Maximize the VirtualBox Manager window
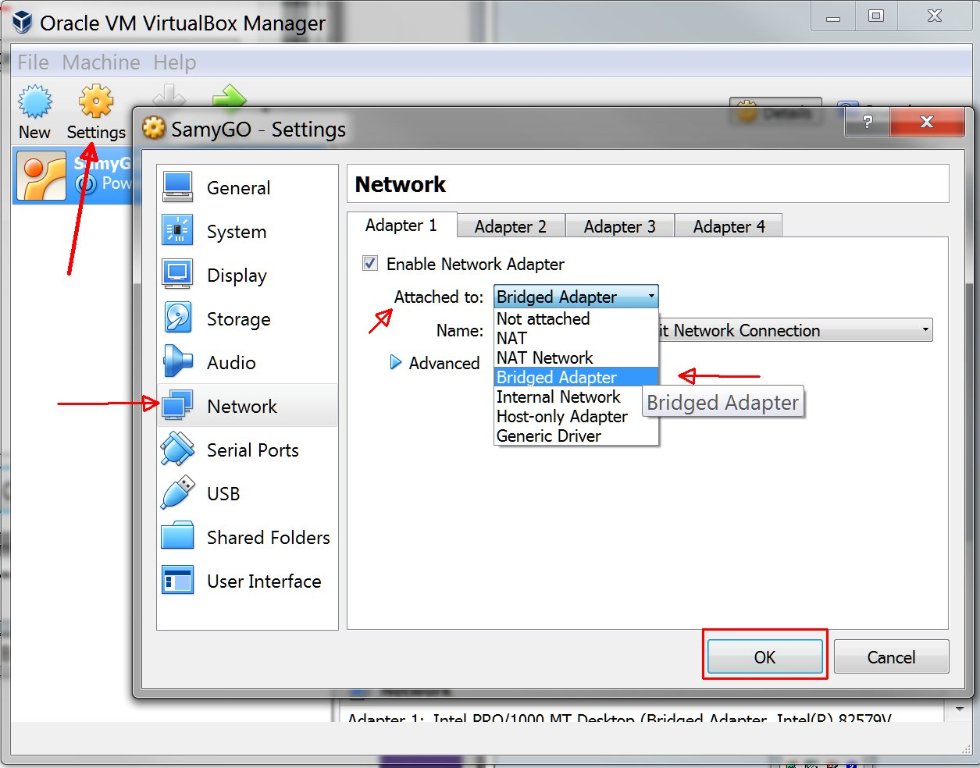Image resolution: width=980 pixels, height=768 pixels. [876, 17]
